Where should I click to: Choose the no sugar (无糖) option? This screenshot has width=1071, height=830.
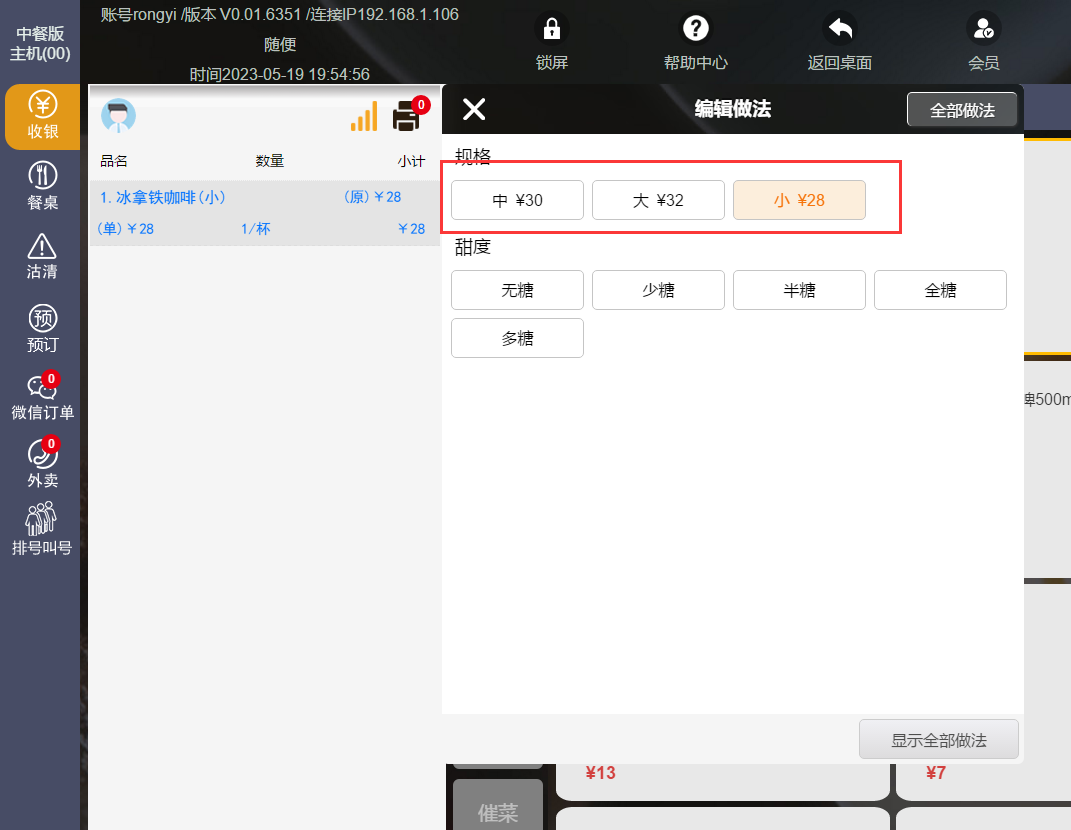517,290
